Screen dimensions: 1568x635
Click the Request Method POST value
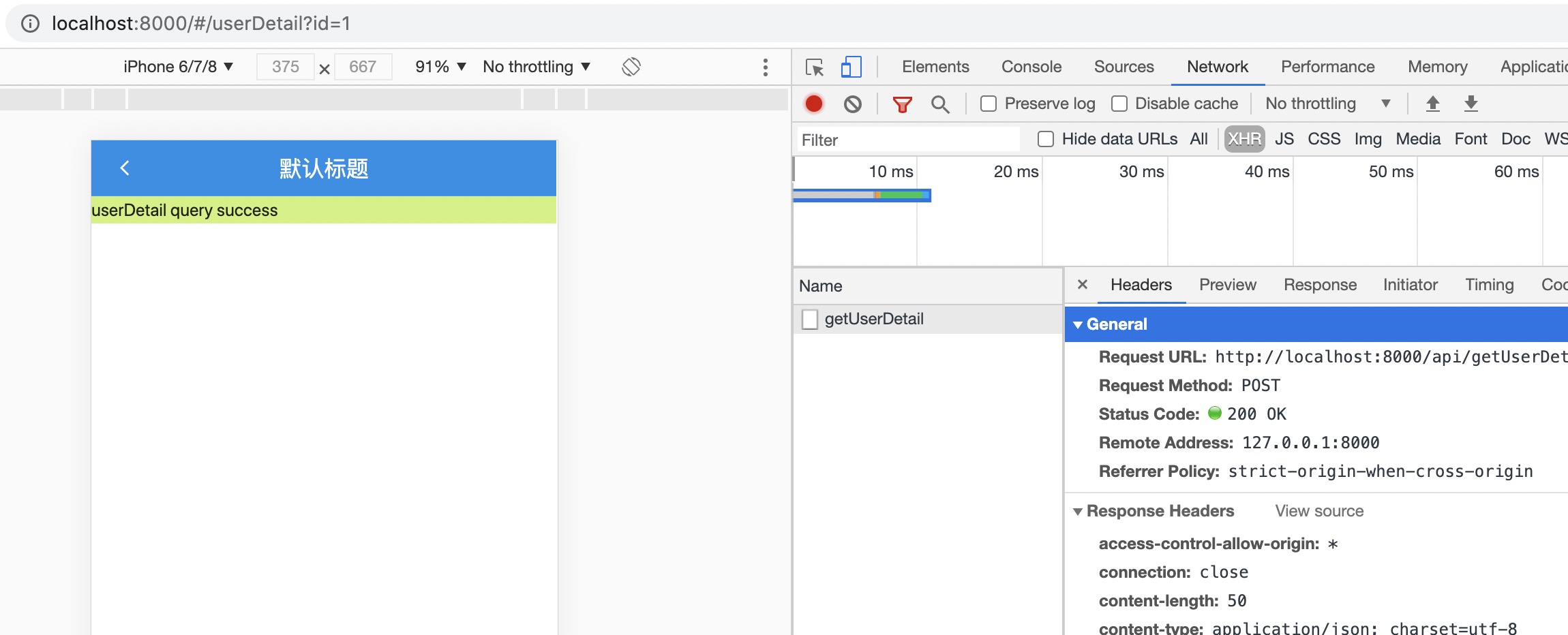point(1261,386)
